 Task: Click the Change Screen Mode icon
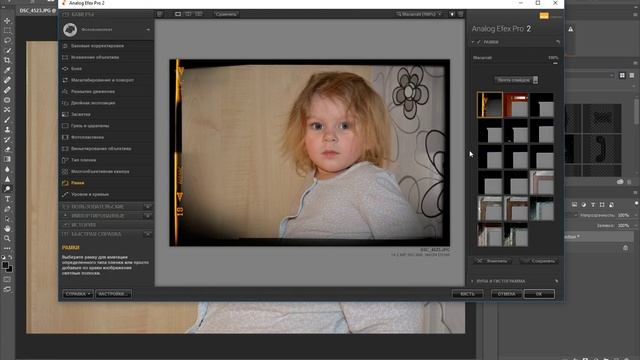coord(7,289)
